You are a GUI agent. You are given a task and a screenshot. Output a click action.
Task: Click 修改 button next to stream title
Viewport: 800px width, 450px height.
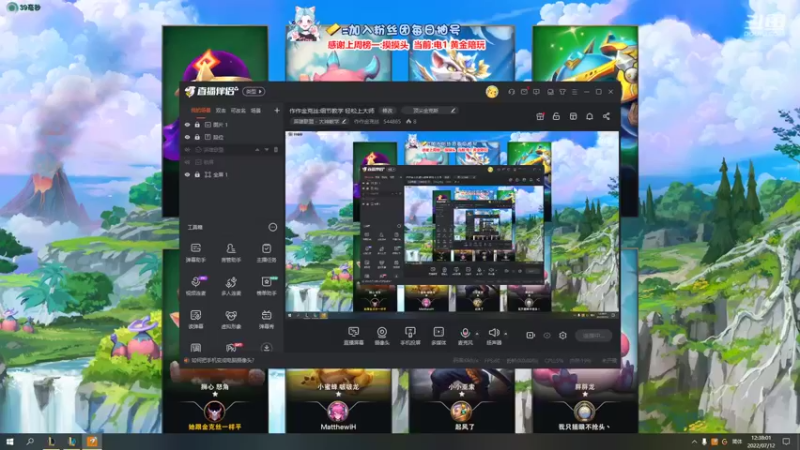388,111
